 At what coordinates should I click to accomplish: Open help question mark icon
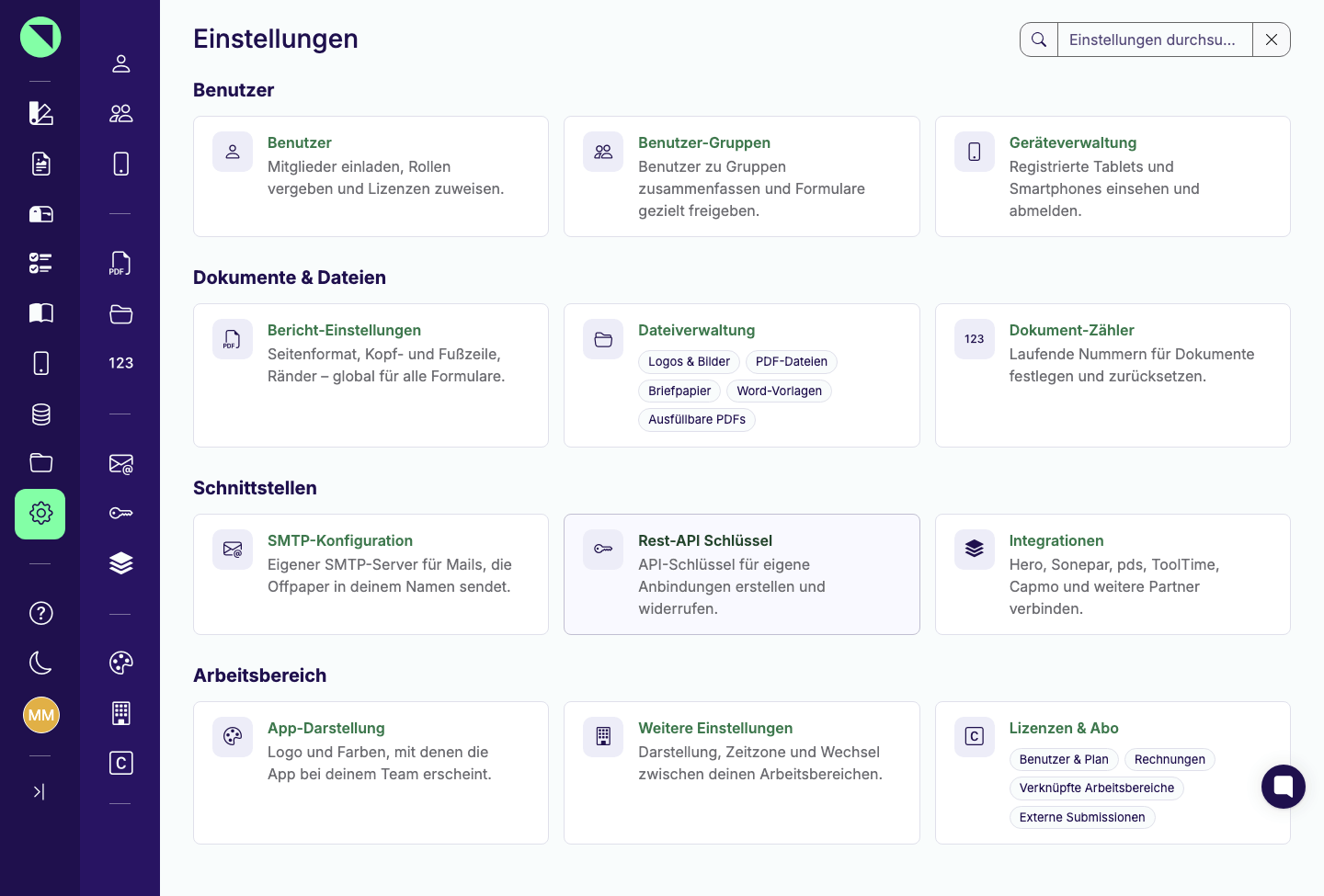(x=40, y=613)
